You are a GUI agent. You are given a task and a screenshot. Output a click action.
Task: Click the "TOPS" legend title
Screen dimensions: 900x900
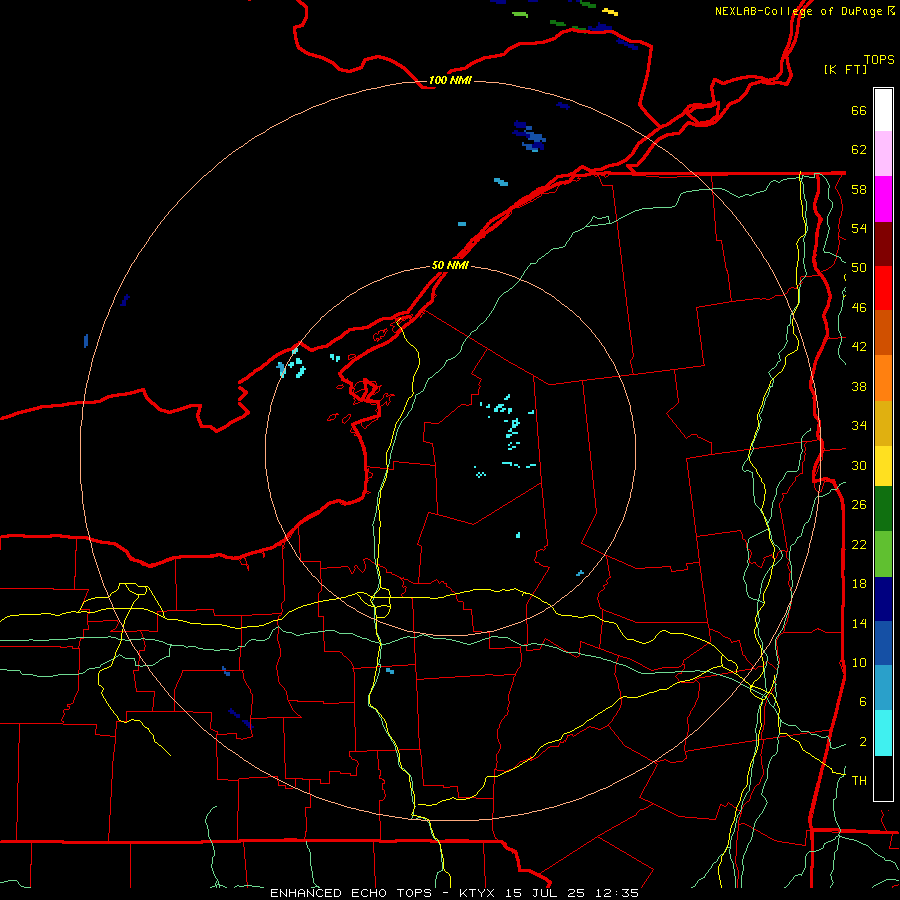879,60
